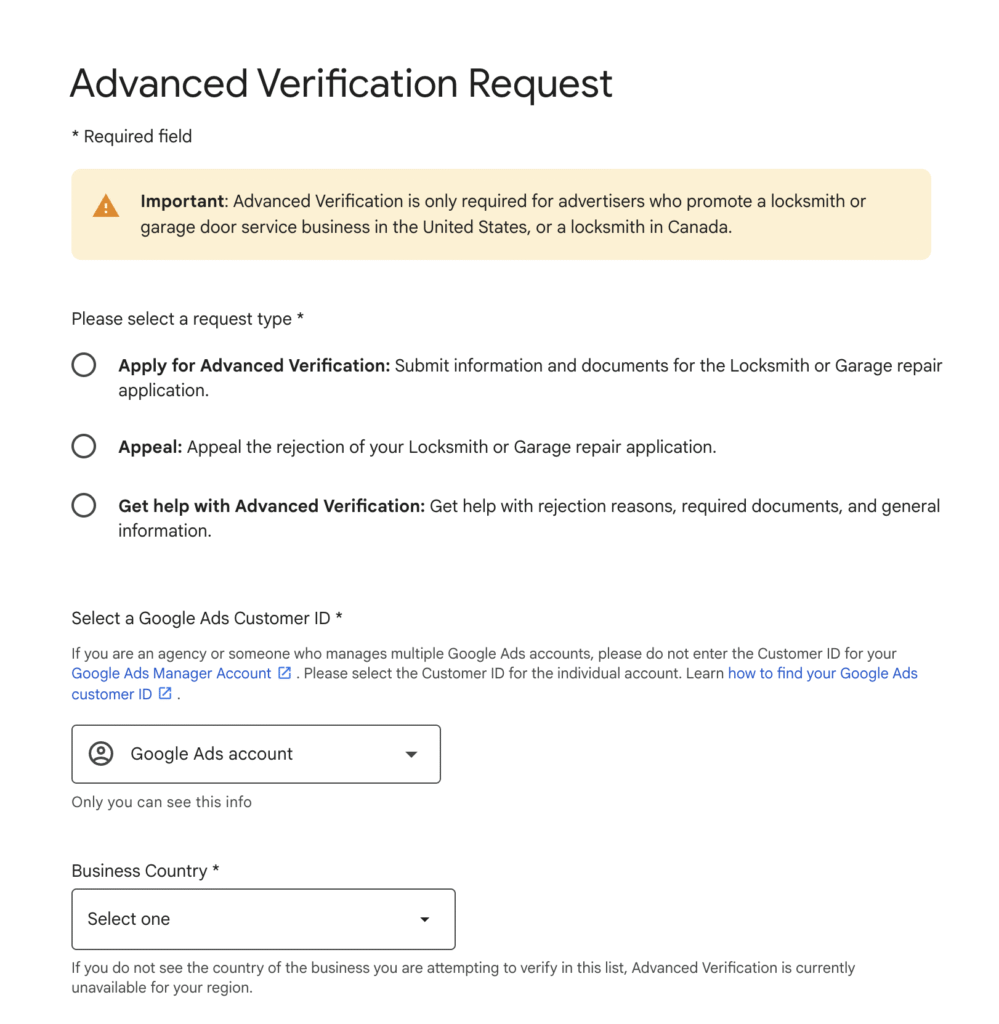Viewport: 999px width, 1024px height.
Task: Expand the Business Country 'Select one' dropdown
Action: [263, 919]
